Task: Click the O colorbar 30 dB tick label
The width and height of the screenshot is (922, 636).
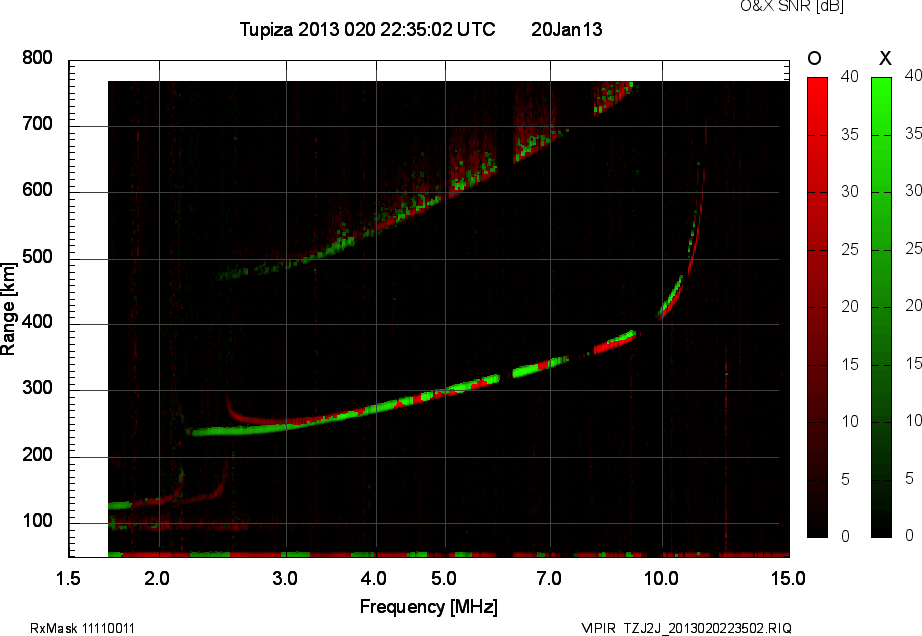Action: tap(849, 192)
